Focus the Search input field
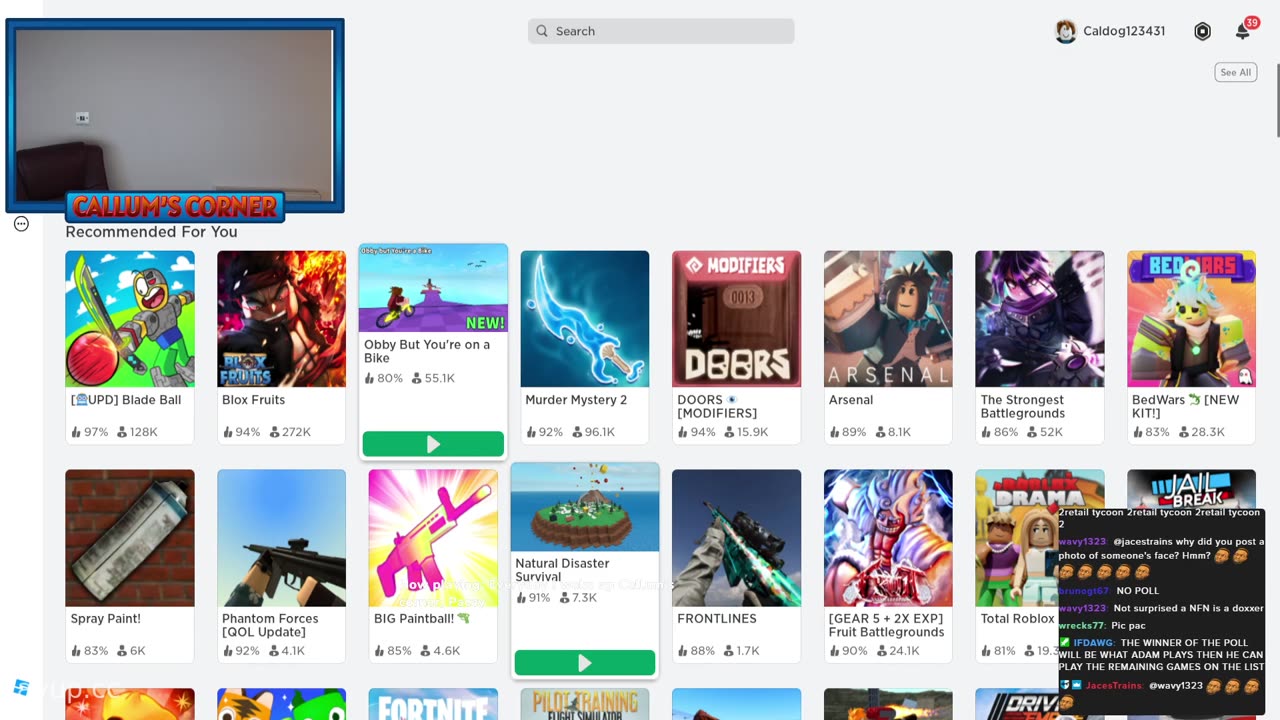This screenshot has height=720, width=1280. (x=661, y=31)
